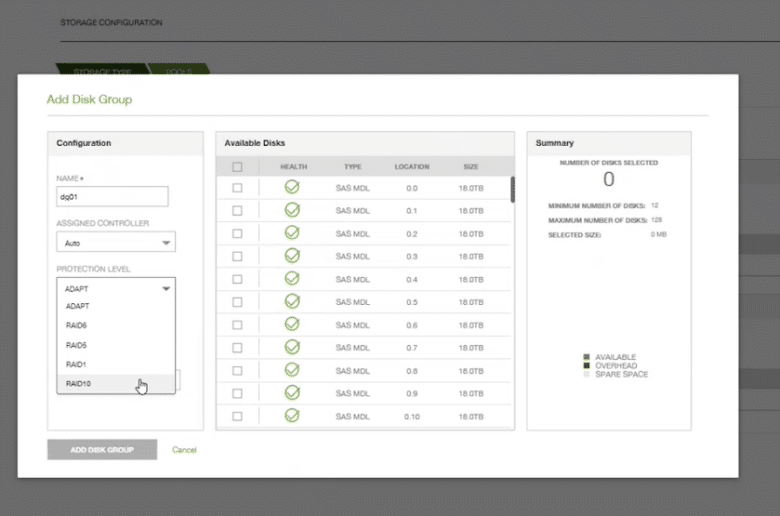
Task: Select RAID10 protection level option
Action: [116, 384]
